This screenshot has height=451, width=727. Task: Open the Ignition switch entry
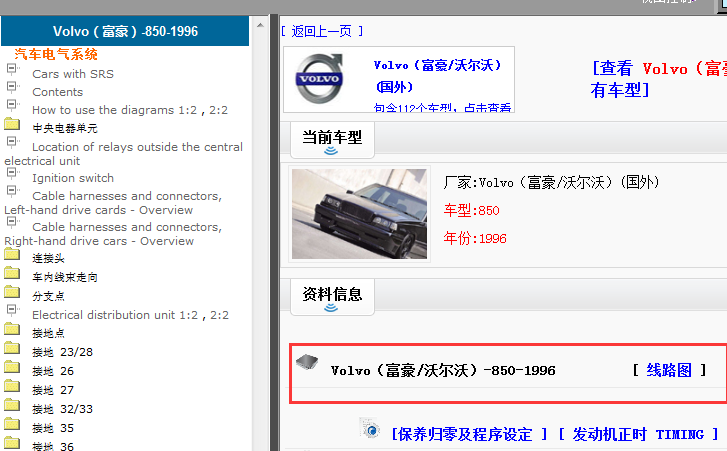[x=73, y=178]
